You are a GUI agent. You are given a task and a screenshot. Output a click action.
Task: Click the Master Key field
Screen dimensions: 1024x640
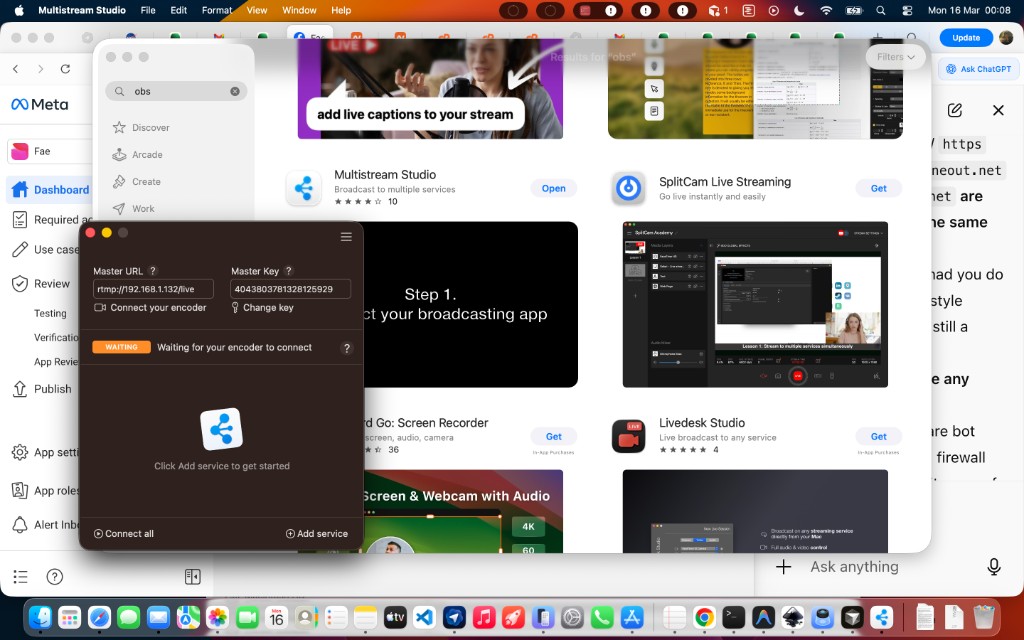[290, 289]
